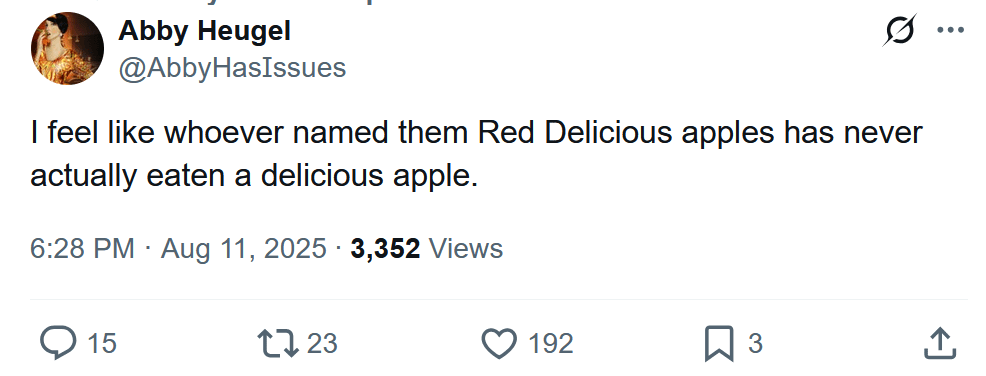Click the reply speech bubble icon
This screenshot has width=986, height=376.
[x=58, y=343]
